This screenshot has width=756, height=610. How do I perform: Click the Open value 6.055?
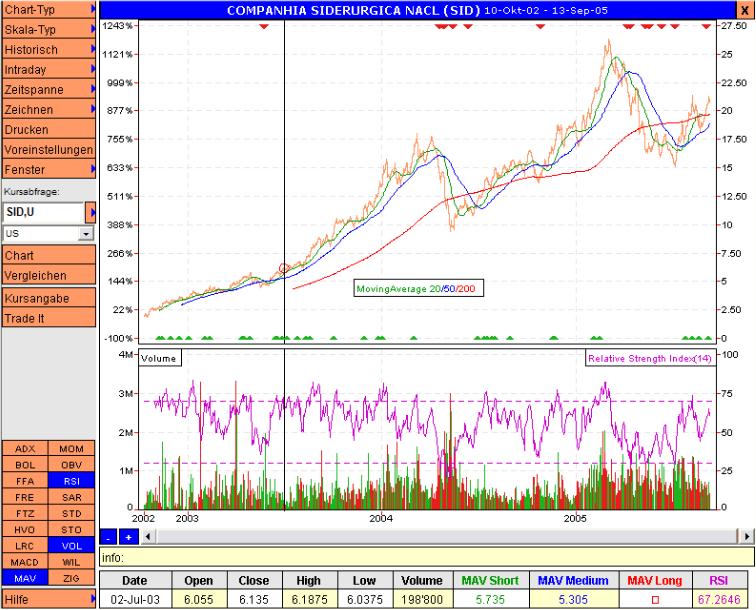click(x=199, y=599)
